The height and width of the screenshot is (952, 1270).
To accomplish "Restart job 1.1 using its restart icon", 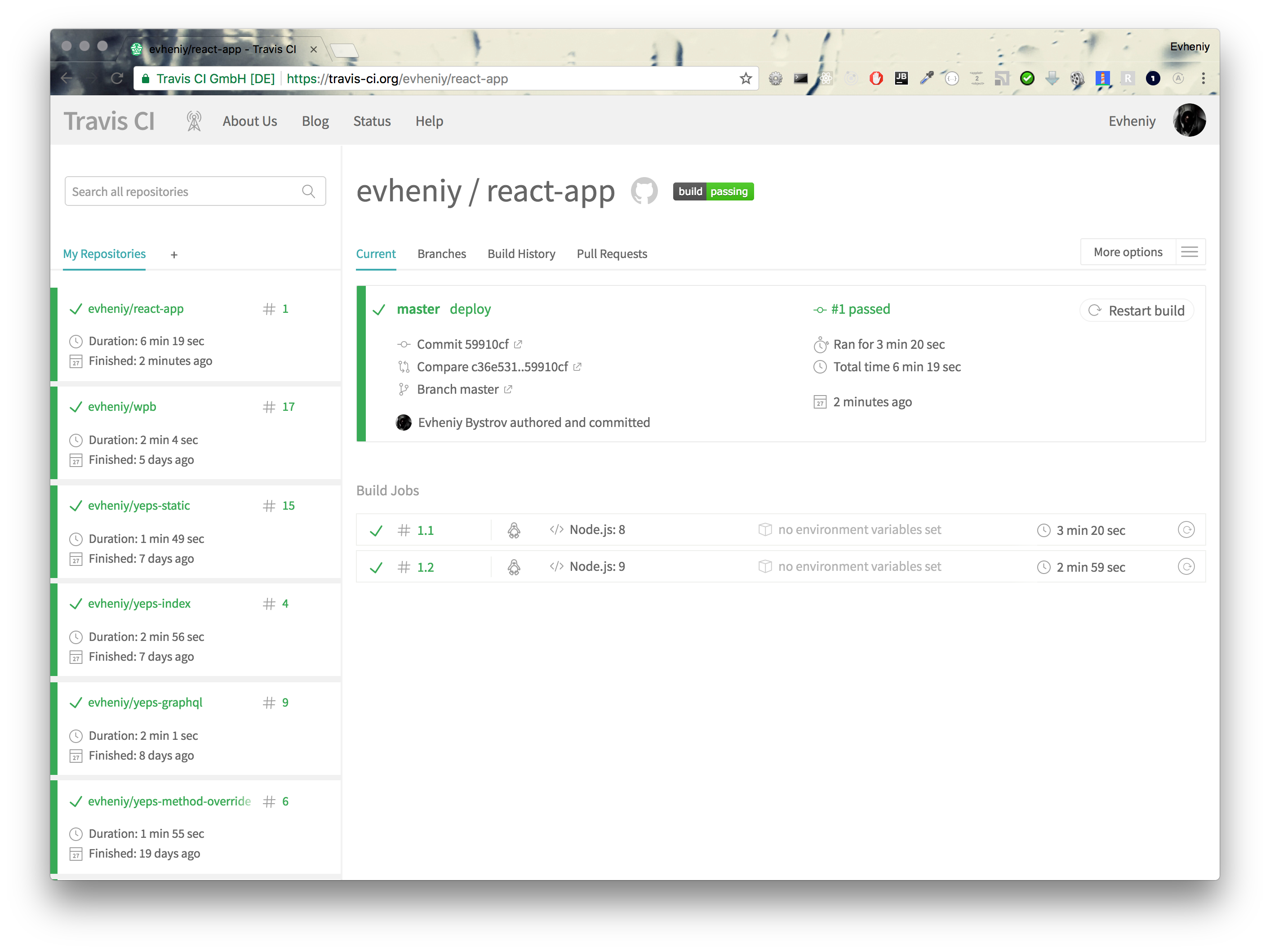I will point(1187,530).
